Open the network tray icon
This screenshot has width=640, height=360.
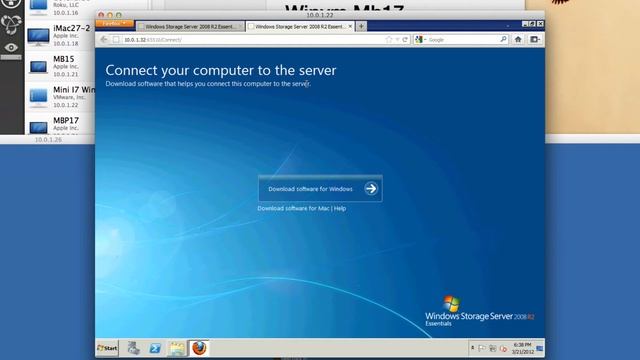[493, 348]
